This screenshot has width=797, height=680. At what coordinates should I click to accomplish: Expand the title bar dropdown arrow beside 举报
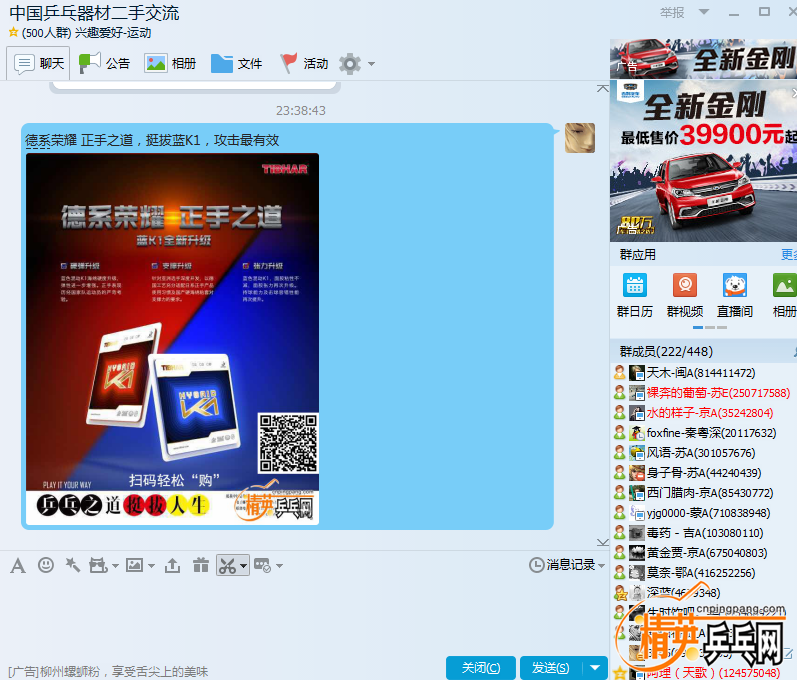coord(704,12)
